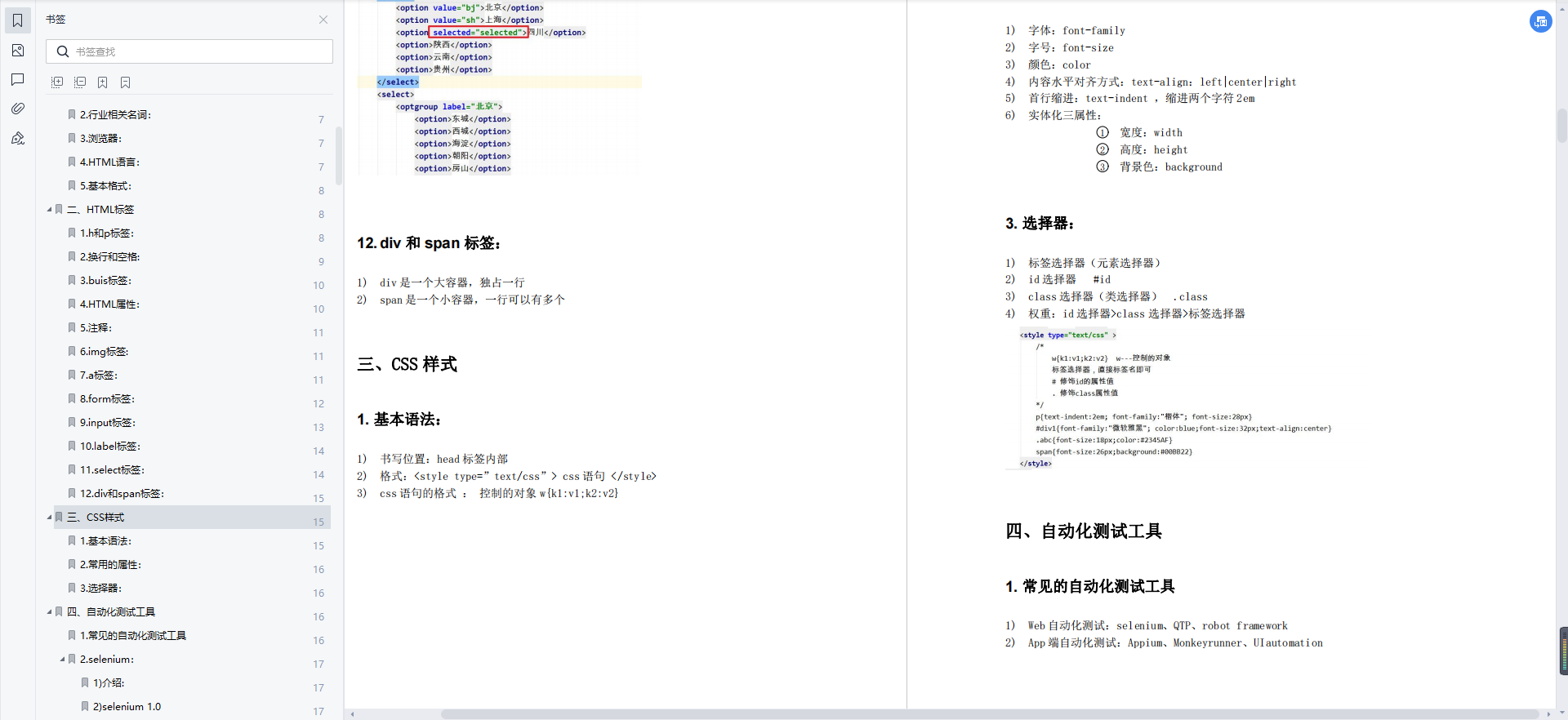The image size is (1568, 720).
Task: Open the comments panel icon
Action: pyautogui.click(x=17, y=79)
